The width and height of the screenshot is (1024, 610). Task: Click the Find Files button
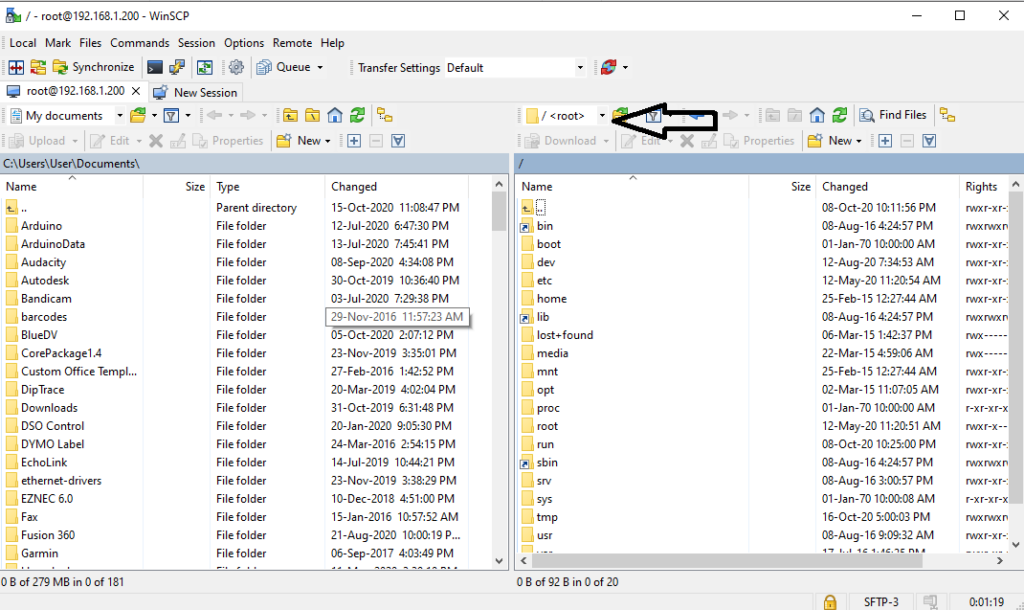pos(893,116)
